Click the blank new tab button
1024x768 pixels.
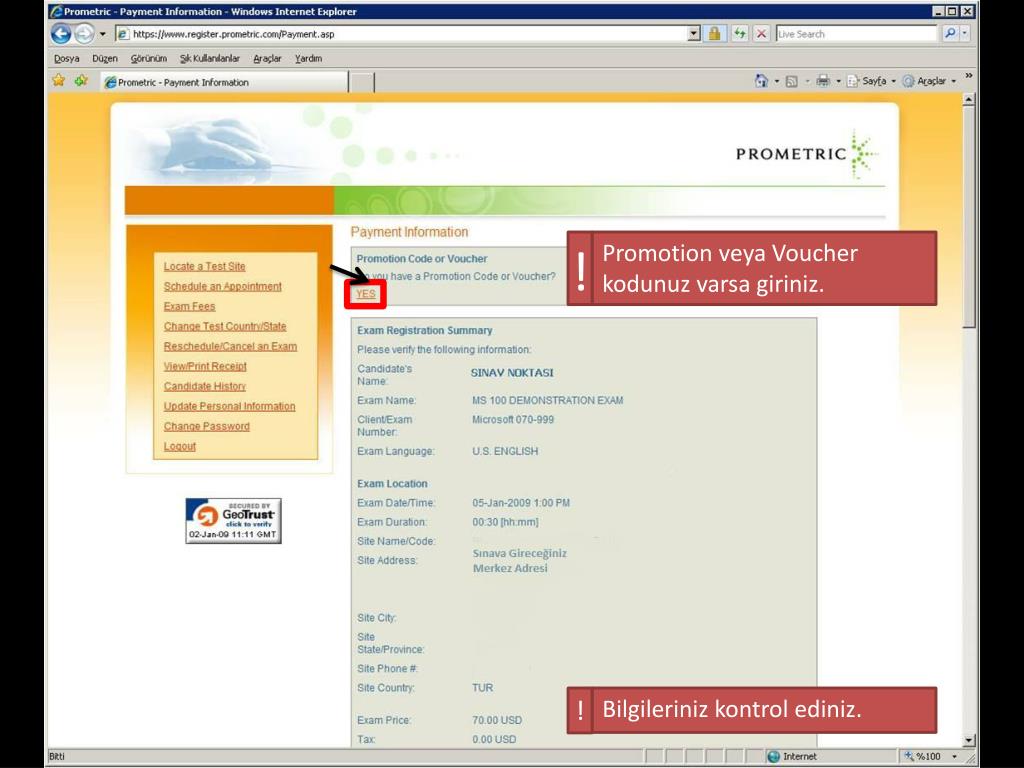click(x=362, y=83)
